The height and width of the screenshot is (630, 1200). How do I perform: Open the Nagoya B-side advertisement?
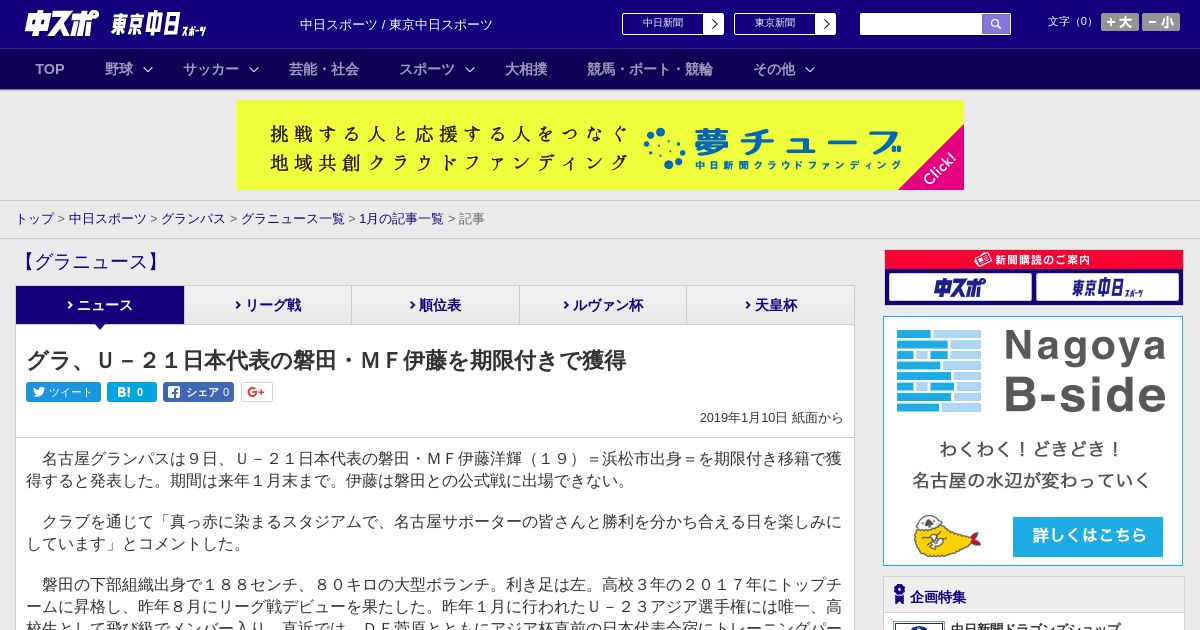coord(1033,441)
